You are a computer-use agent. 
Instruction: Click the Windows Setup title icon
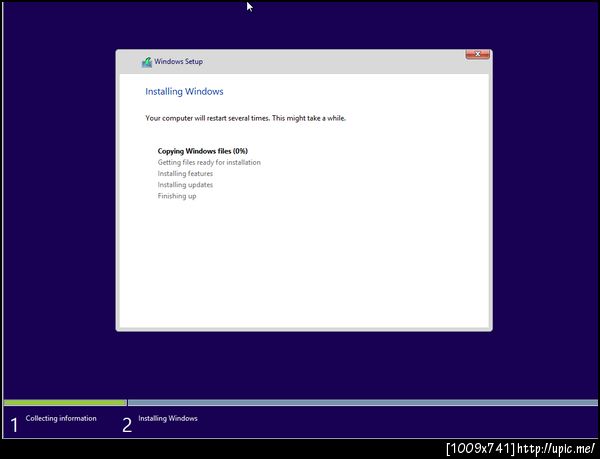point(147,62)
